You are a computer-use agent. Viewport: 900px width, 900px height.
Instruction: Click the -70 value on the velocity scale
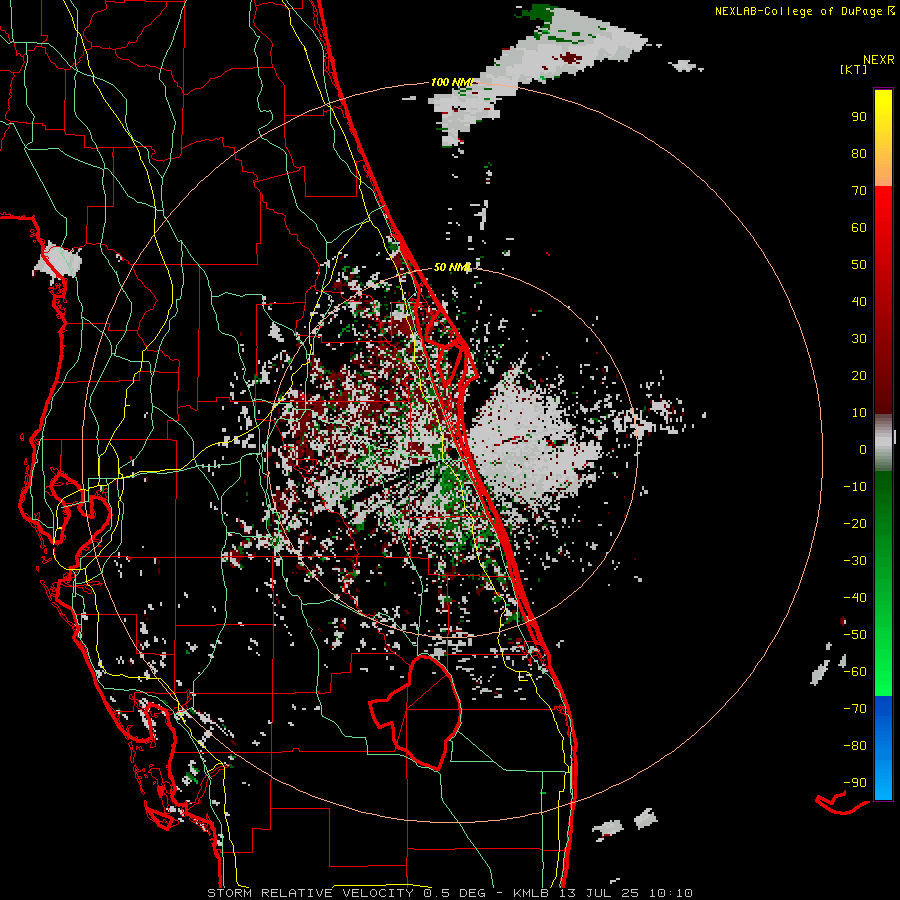point(855,709)
